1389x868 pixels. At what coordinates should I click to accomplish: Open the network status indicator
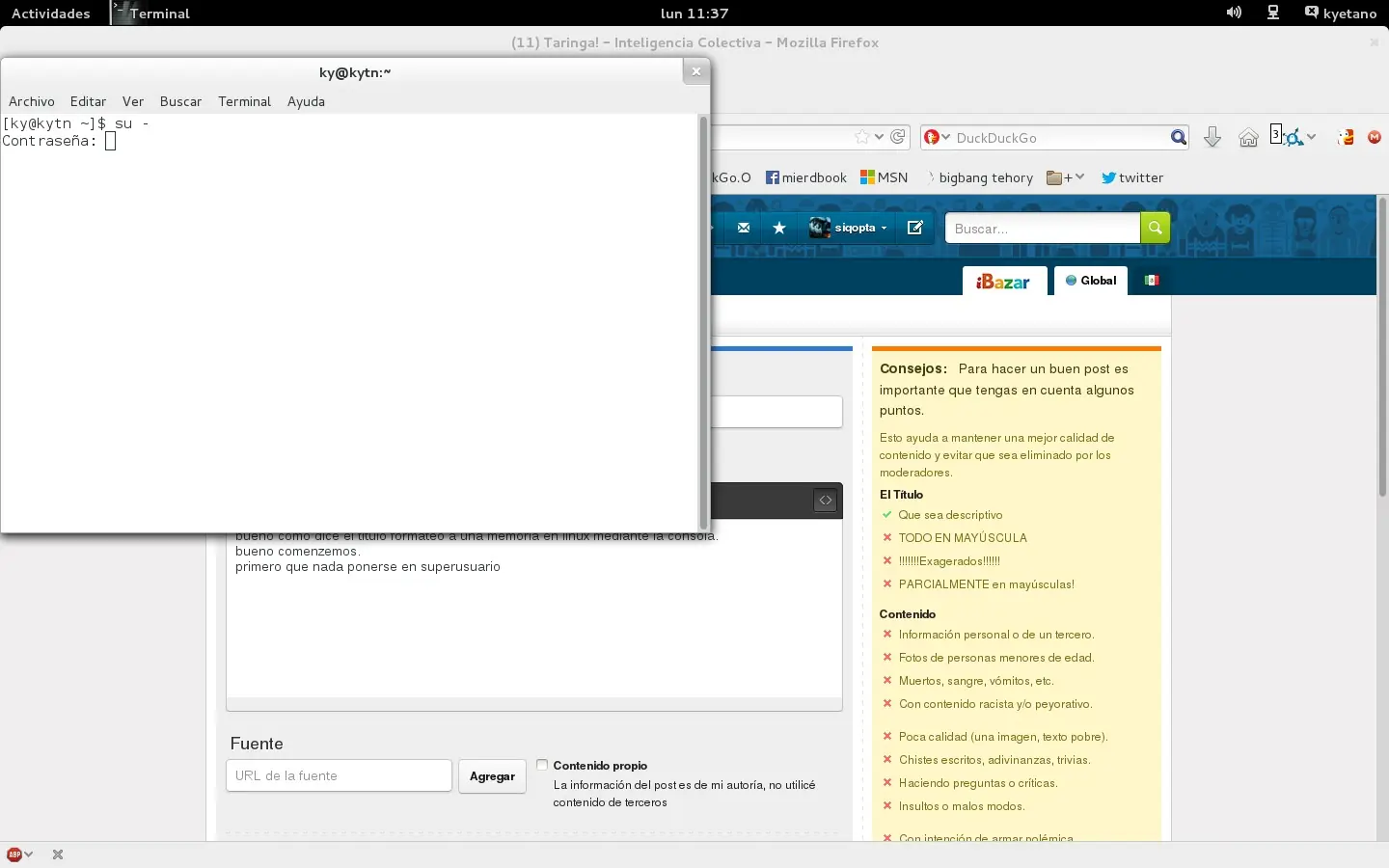click(1273, 13)
